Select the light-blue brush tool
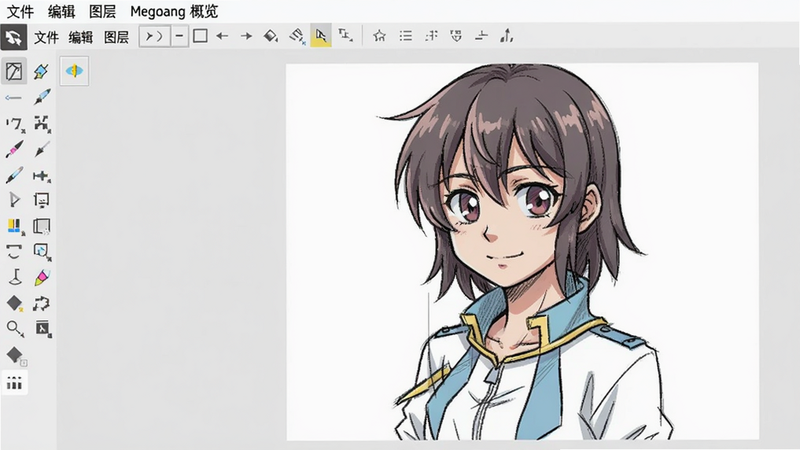 pos(14,175)
